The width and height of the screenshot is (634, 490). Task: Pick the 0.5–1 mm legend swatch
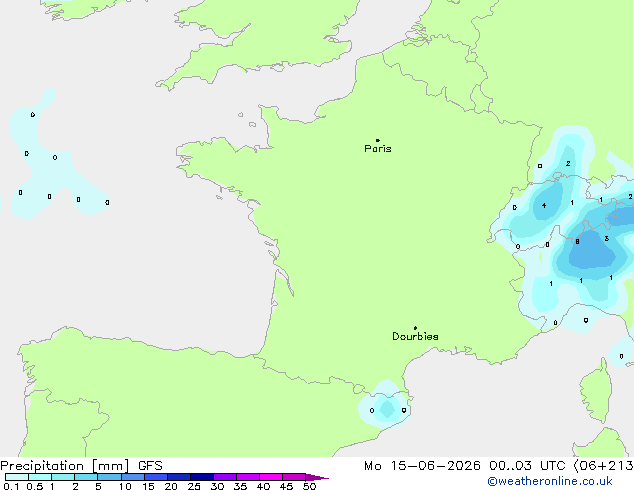coord(40,477)
